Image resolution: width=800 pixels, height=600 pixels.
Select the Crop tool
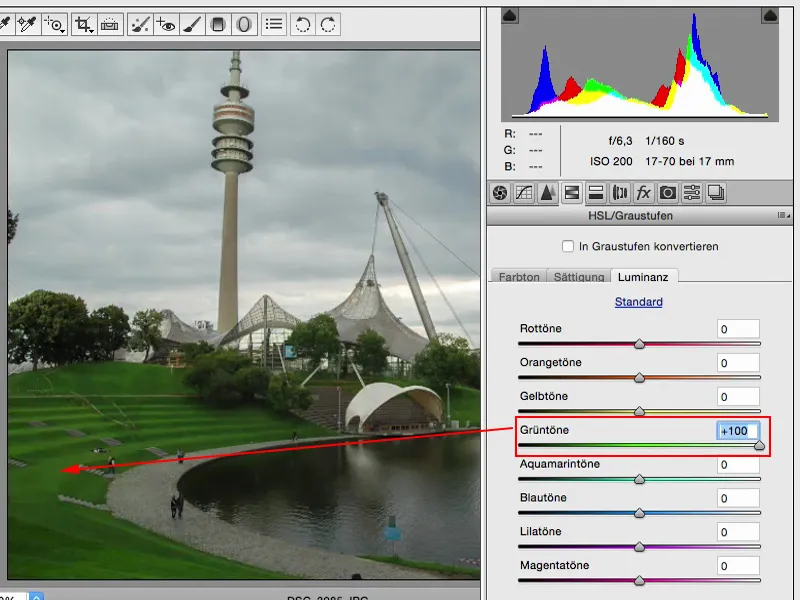coord(84,24)
